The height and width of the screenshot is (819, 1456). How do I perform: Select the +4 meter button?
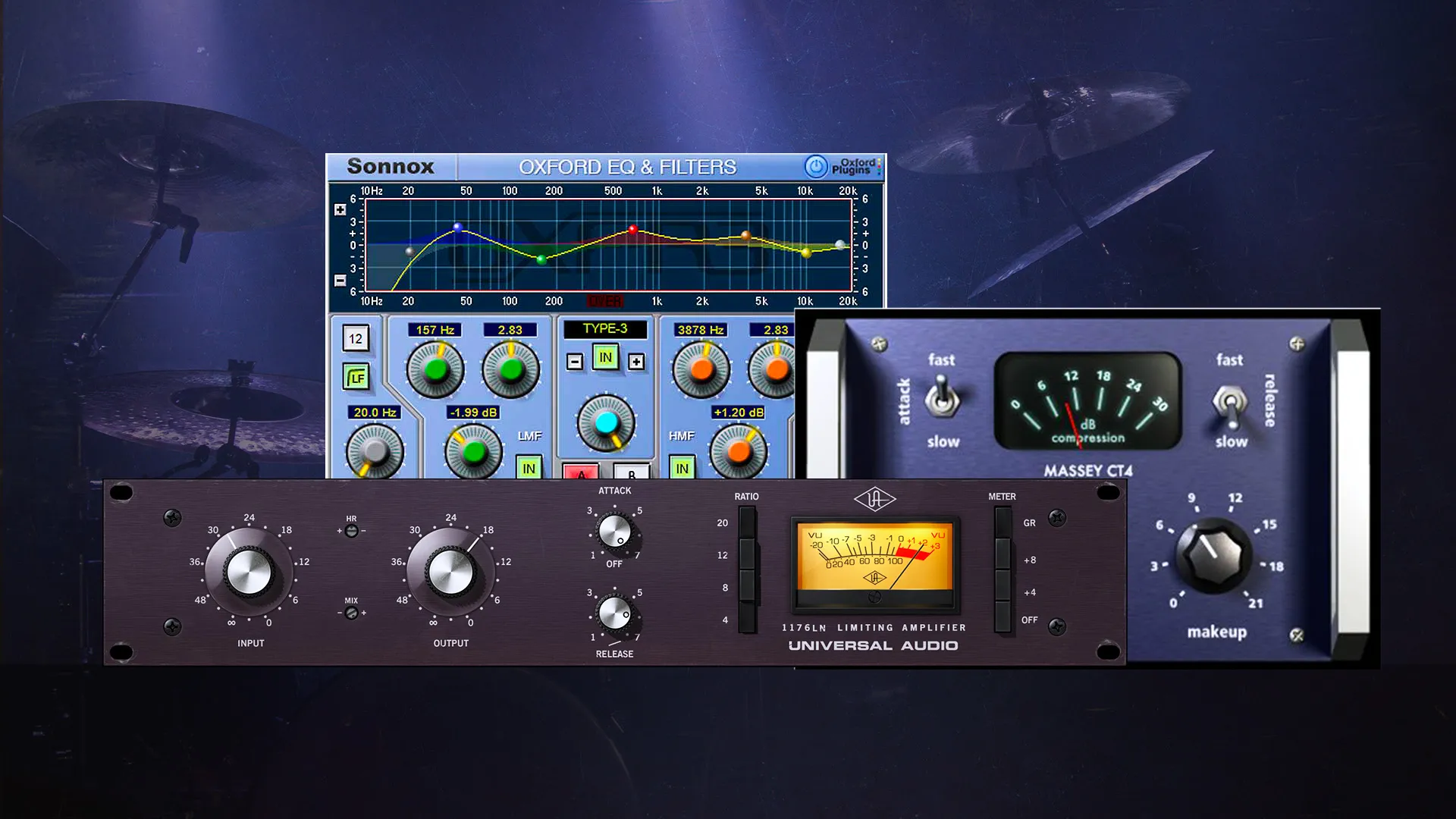pos(1003,586)
